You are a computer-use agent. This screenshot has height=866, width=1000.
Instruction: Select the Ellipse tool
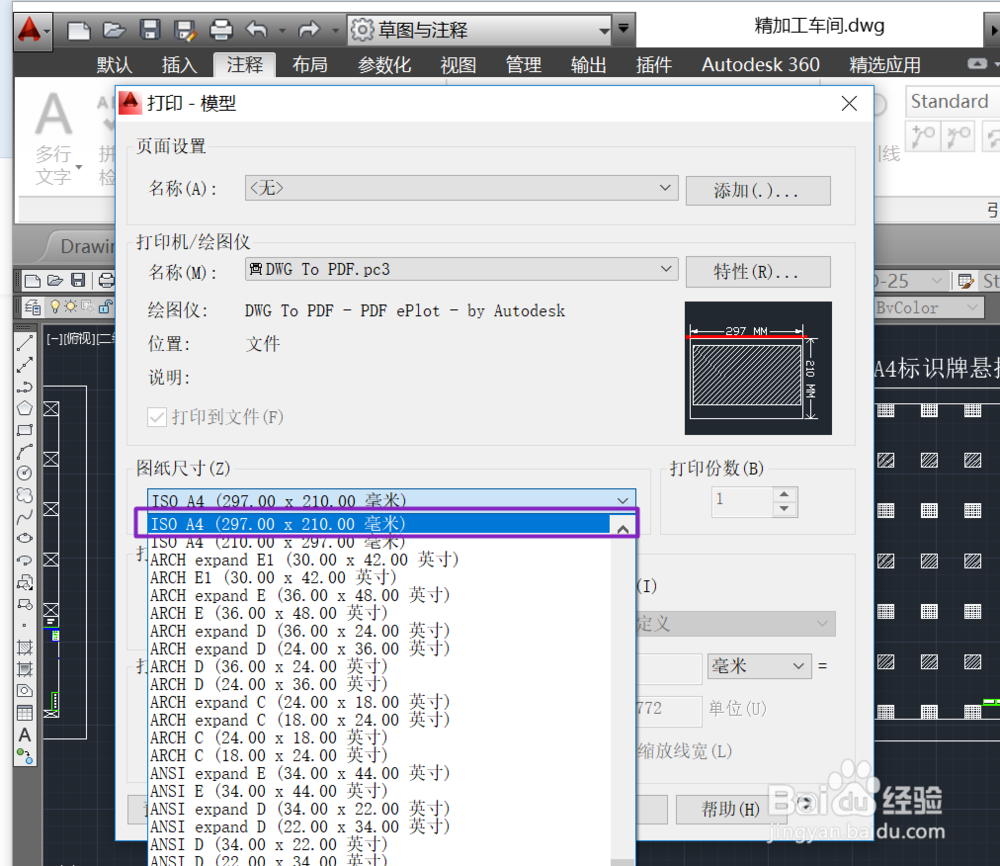pyautogui.click(x=24, y=538)
